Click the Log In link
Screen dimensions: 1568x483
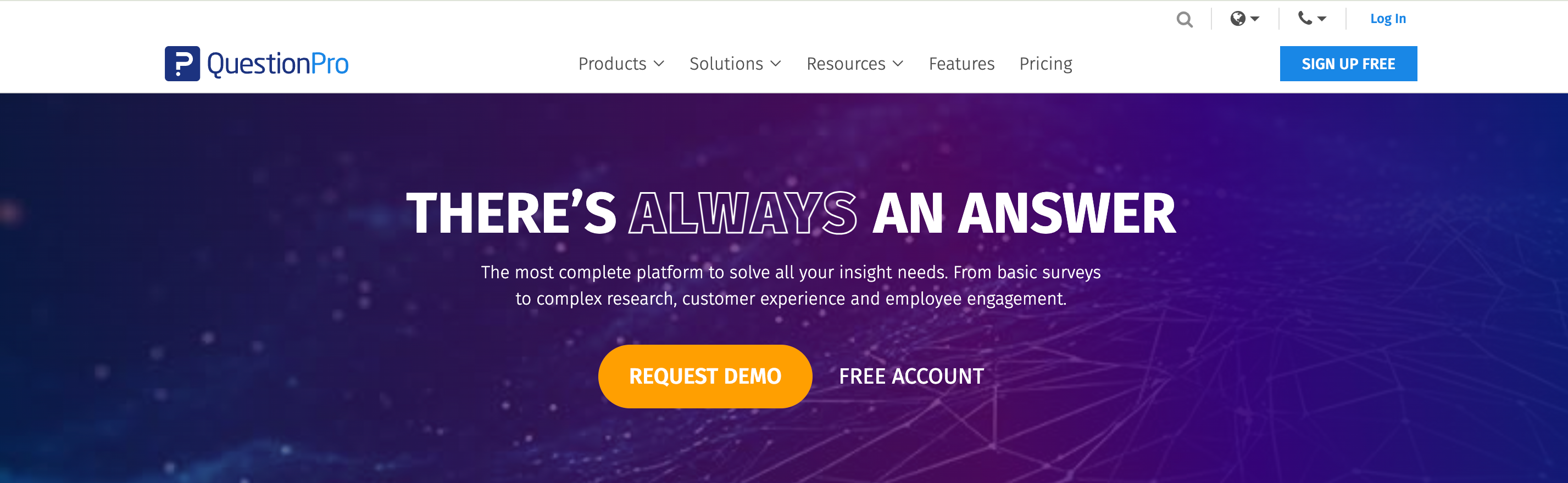(x=1388, y=19)
